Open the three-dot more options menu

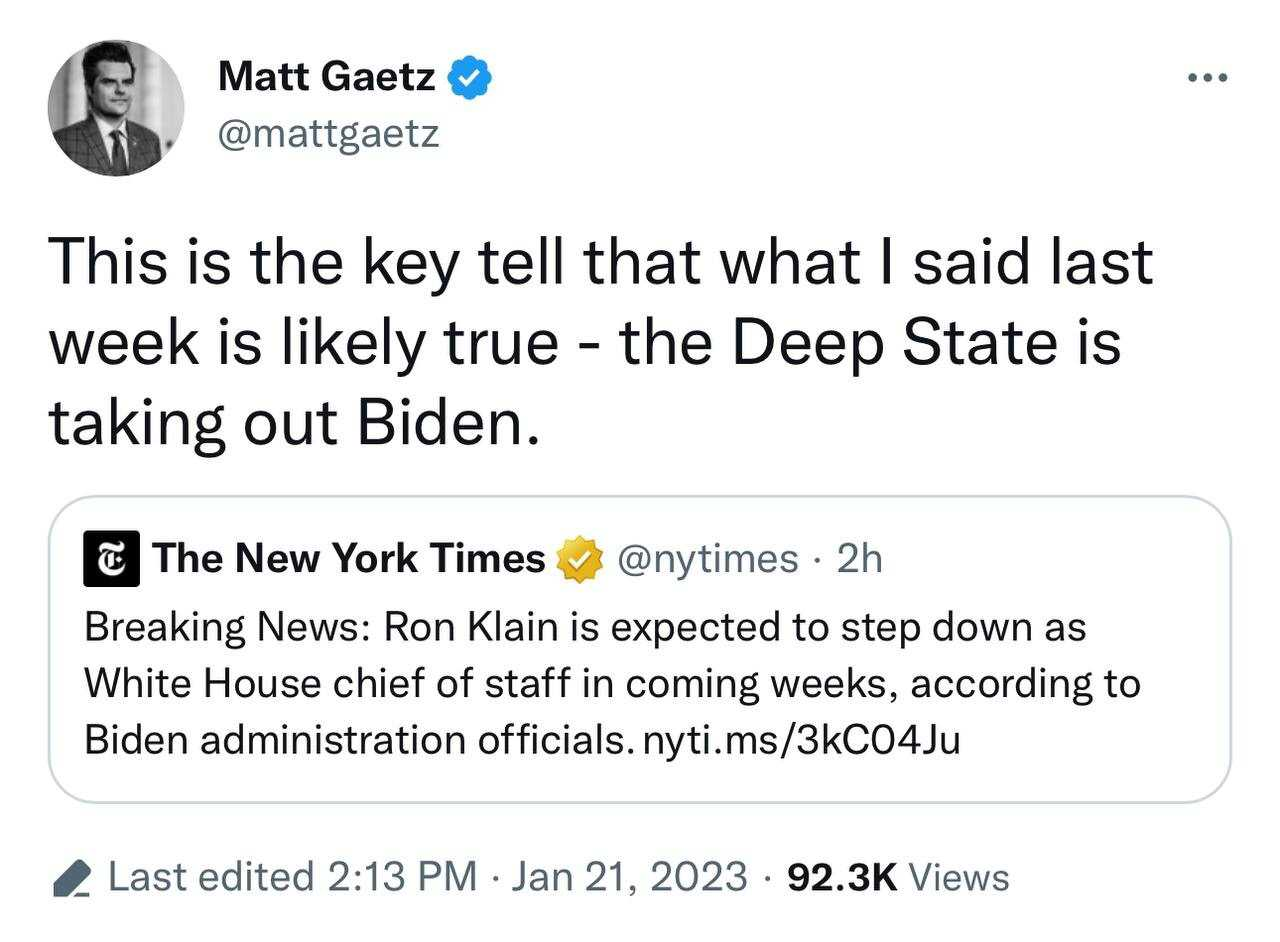[1208, 78]
